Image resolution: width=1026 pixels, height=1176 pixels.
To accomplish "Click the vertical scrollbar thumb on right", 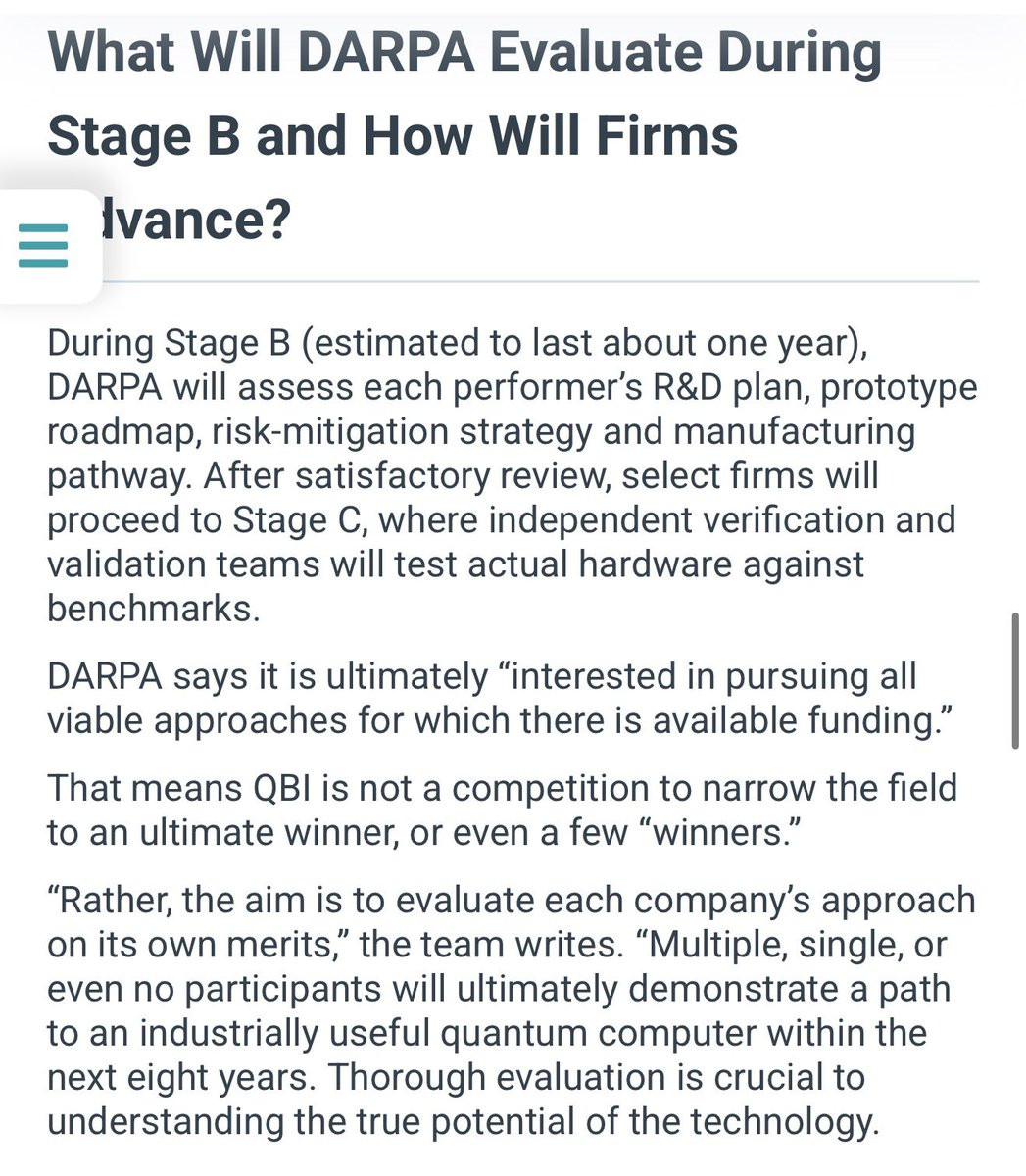I will (x=1014, y=681).
